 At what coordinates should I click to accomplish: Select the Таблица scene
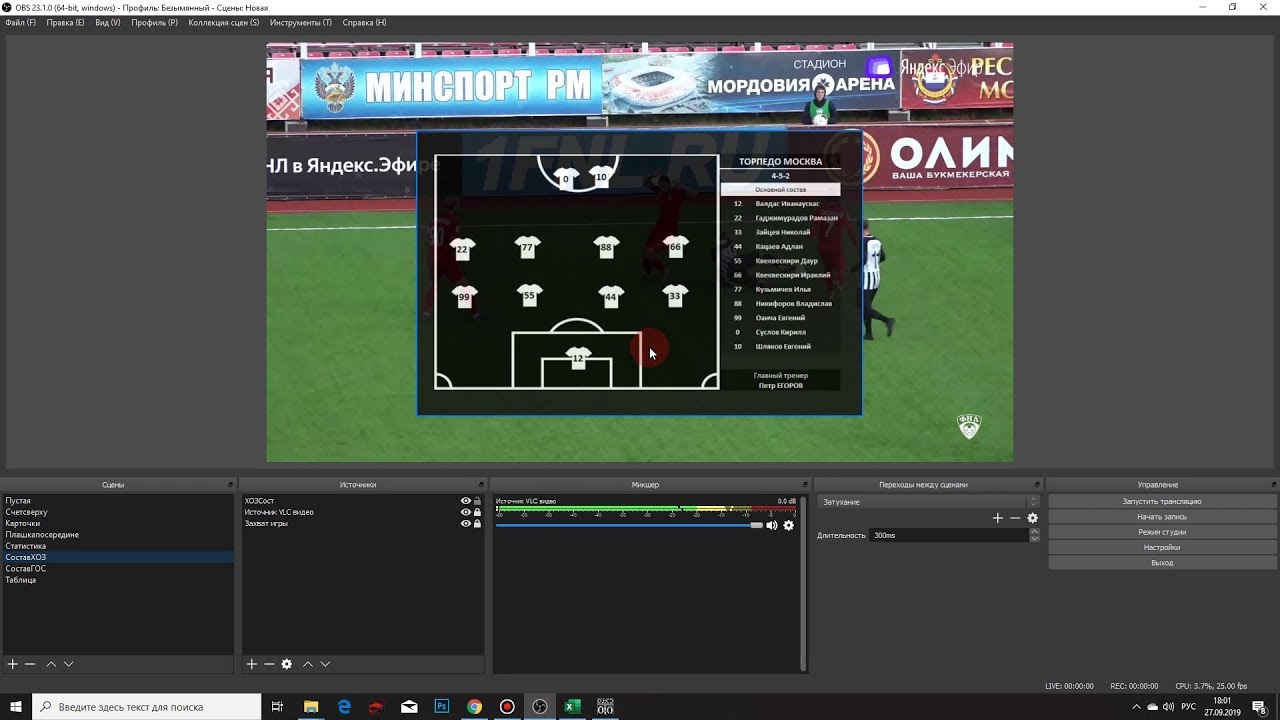pyautogui.click(x=118, y=580)
